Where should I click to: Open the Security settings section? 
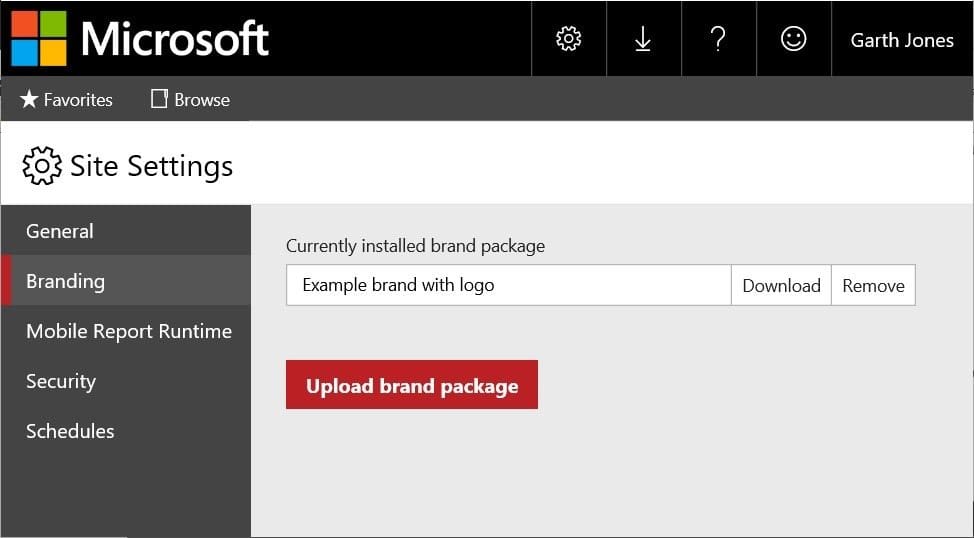[x=126, y=381]
